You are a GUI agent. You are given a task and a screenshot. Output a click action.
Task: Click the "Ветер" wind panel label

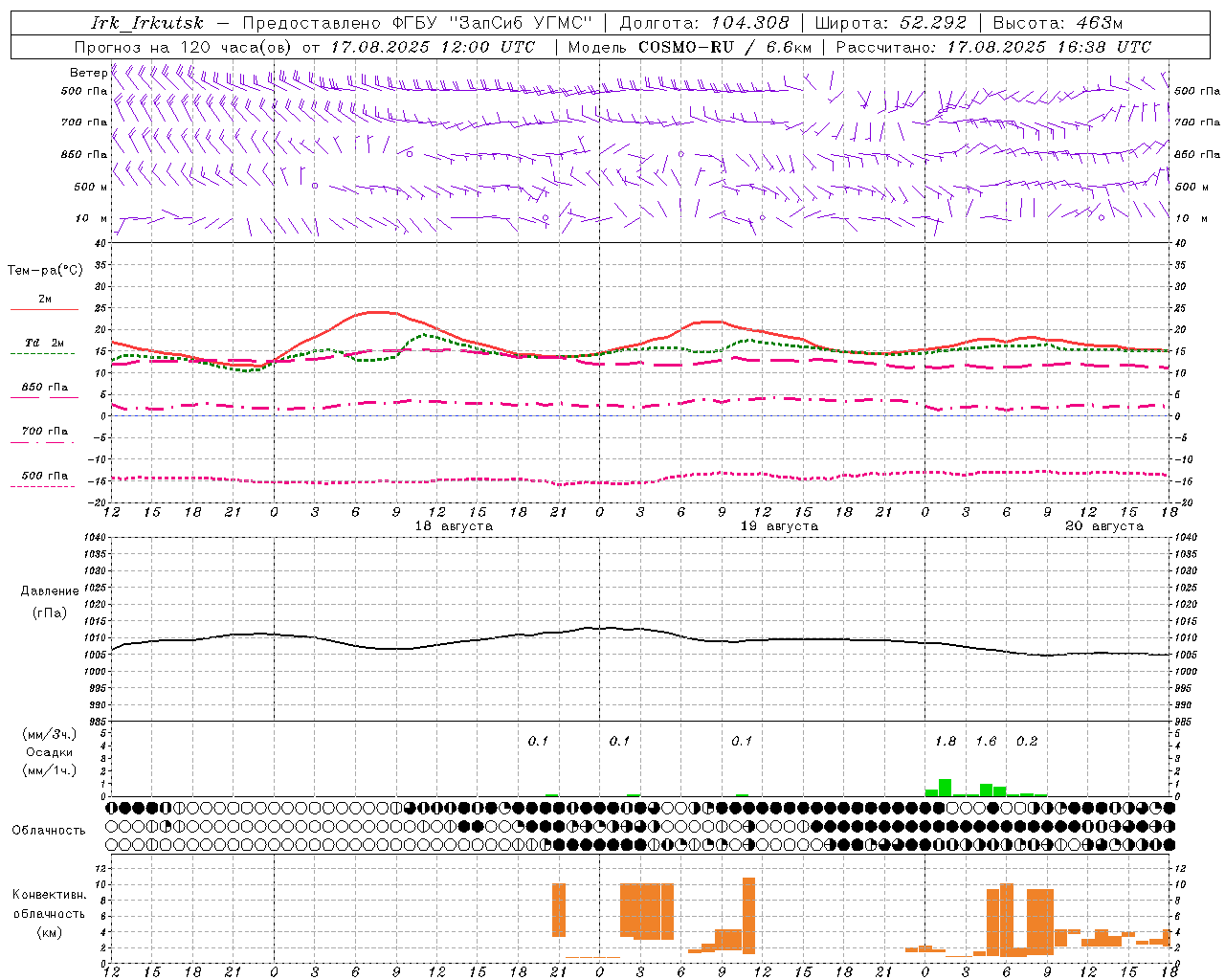click(x=89, y=73)
